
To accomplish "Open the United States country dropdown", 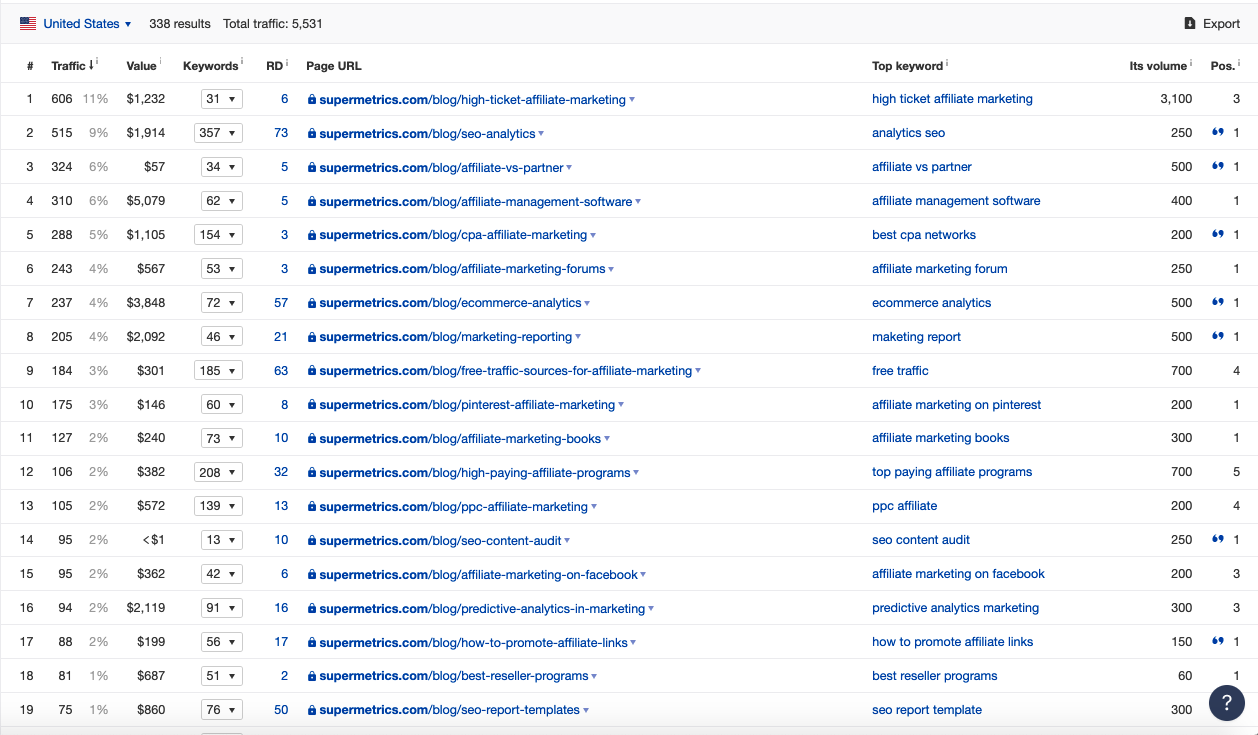I will click(87, 23).
